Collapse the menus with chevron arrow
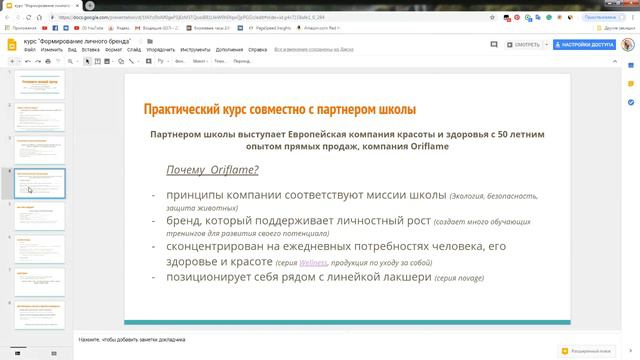640x360 pixels. [x=615, y=61]
